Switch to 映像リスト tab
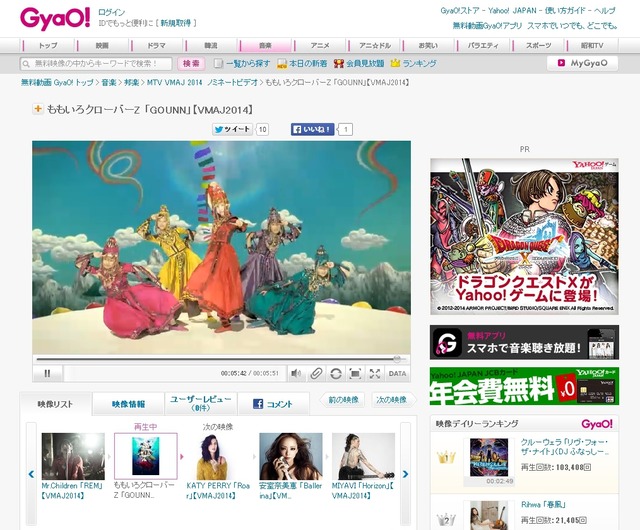The image size is (640, 530). pos(56,404)
